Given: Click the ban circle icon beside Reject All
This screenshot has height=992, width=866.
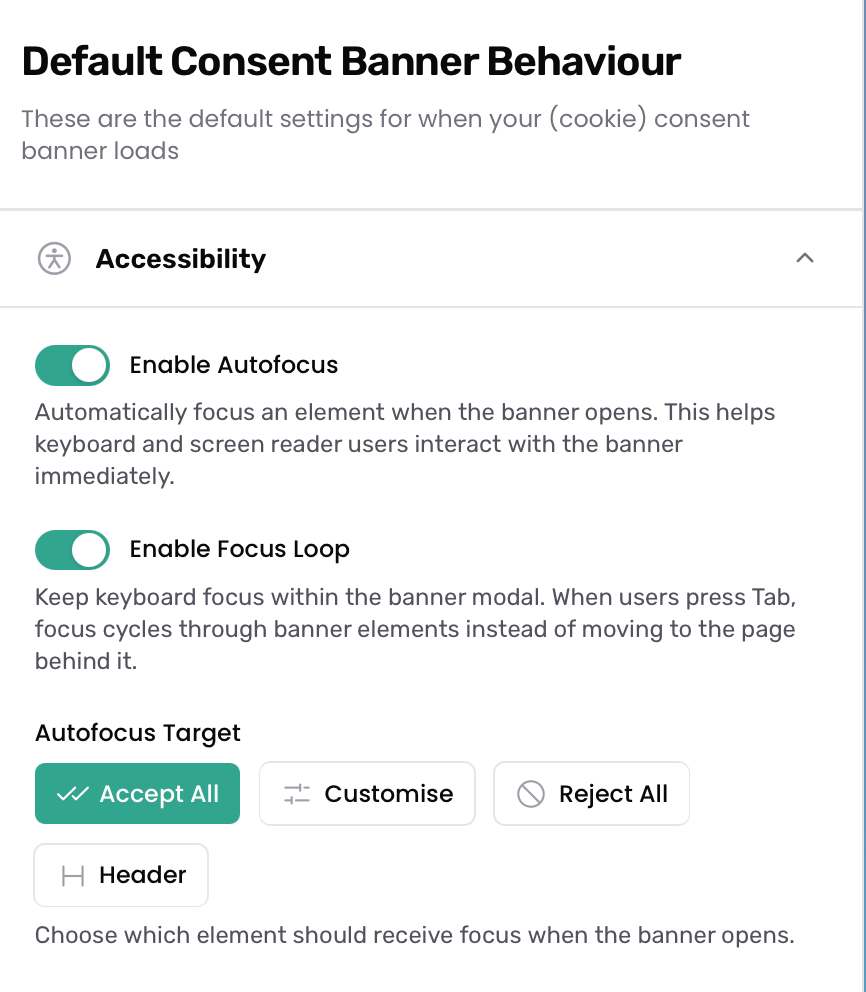Looking at the screenshot, I should click(531, 794).
